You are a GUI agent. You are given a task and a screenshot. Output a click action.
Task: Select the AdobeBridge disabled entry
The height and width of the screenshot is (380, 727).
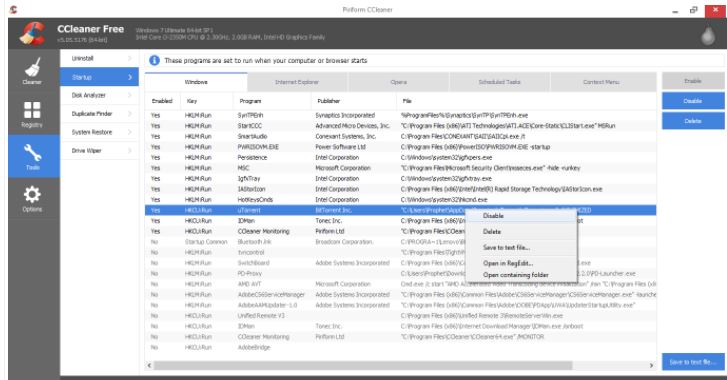pyautogui.click(x=401, y=348)
